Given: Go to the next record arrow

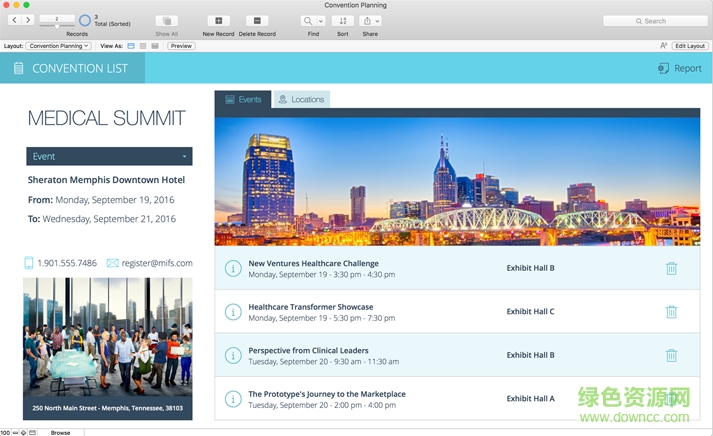Looking at the screenshot, I should click(x=28, y=20).
